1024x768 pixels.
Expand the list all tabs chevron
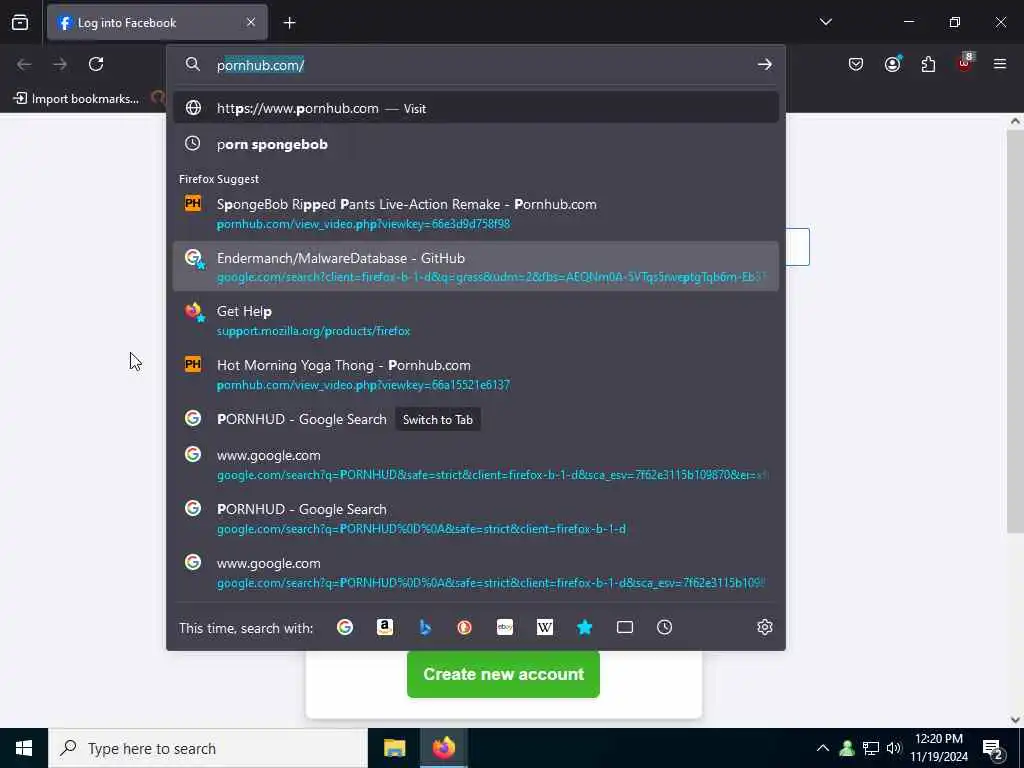[825, 22]
